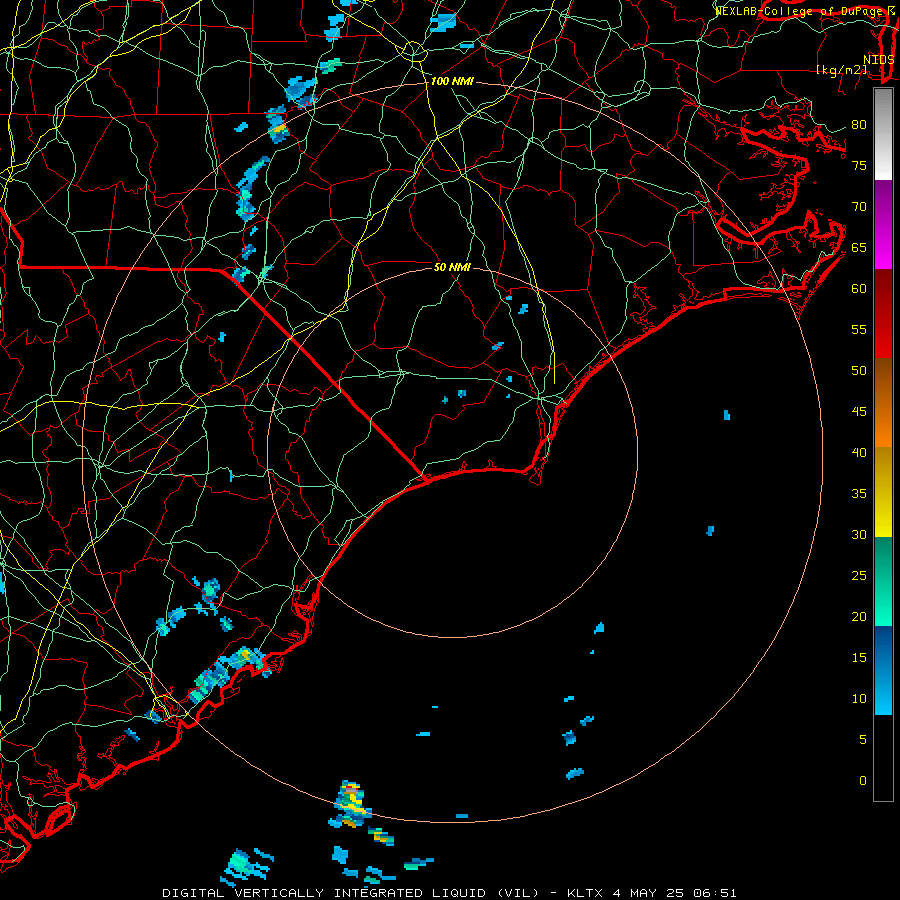
Task: Select the black bottom segment of the color scale
Action: pyautogui.click(x=883, y=758)
